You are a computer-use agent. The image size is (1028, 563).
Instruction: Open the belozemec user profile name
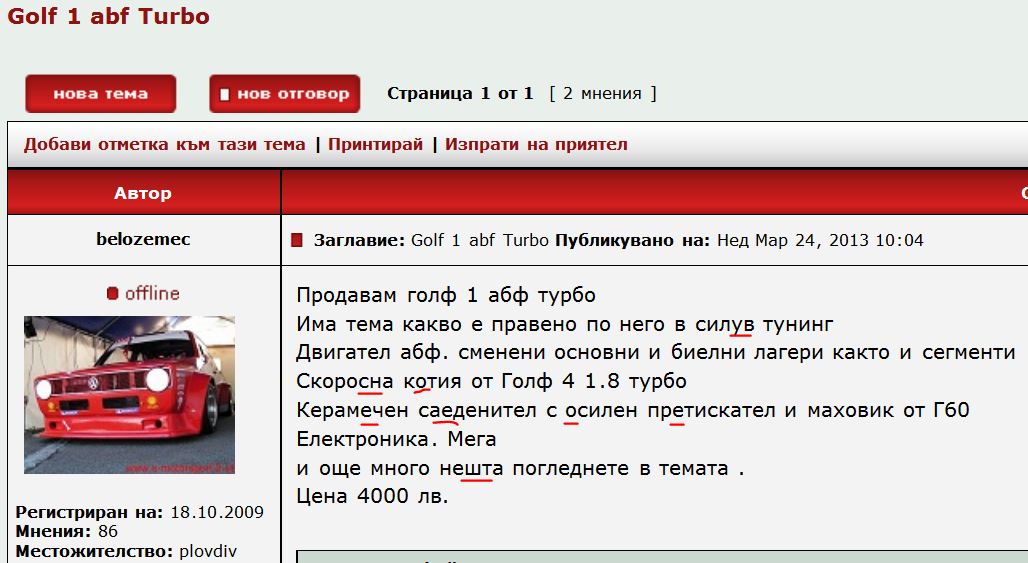coord(143,240)
